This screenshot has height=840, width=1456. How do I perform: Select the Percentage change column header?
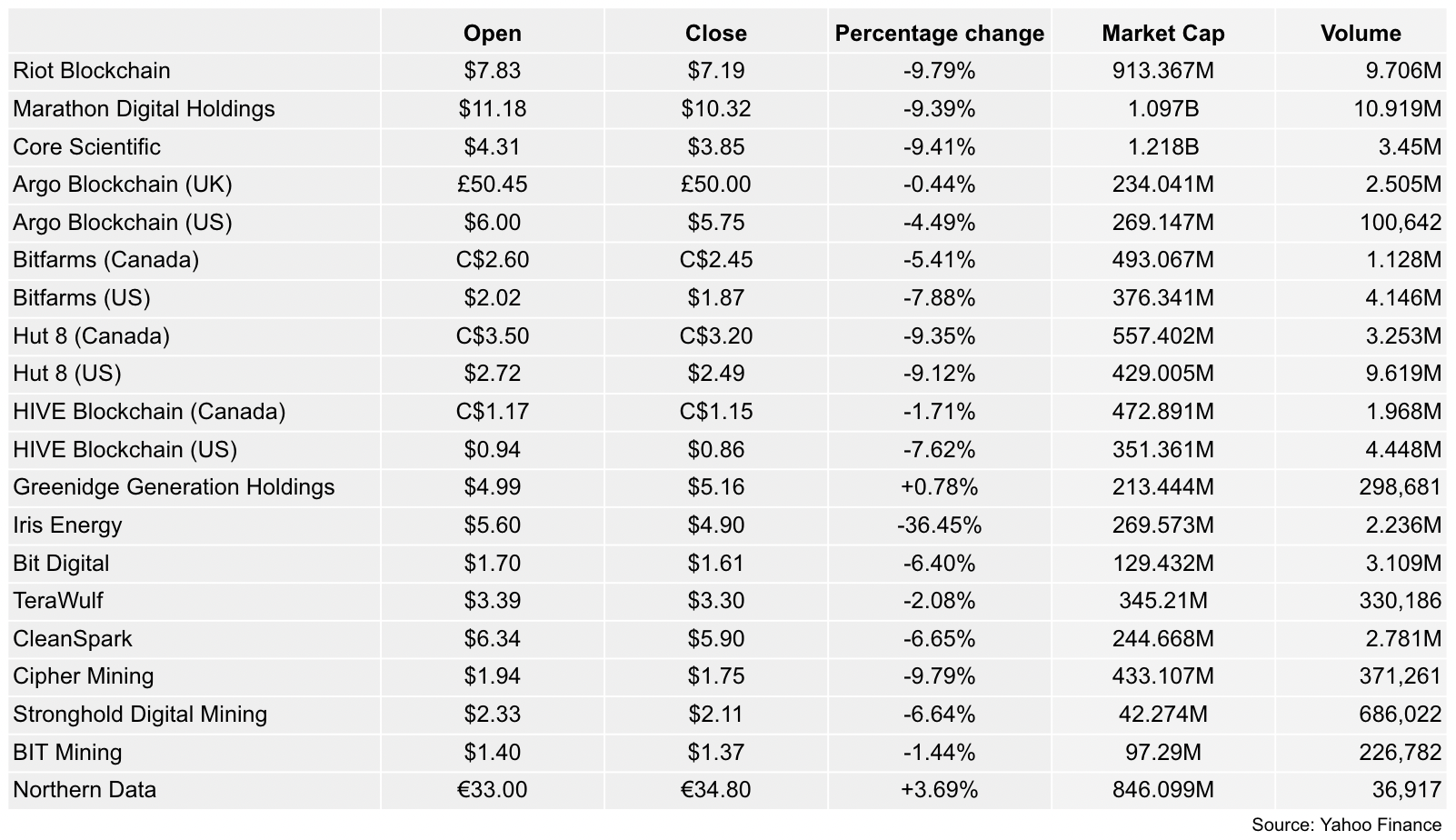coord(939,34)
